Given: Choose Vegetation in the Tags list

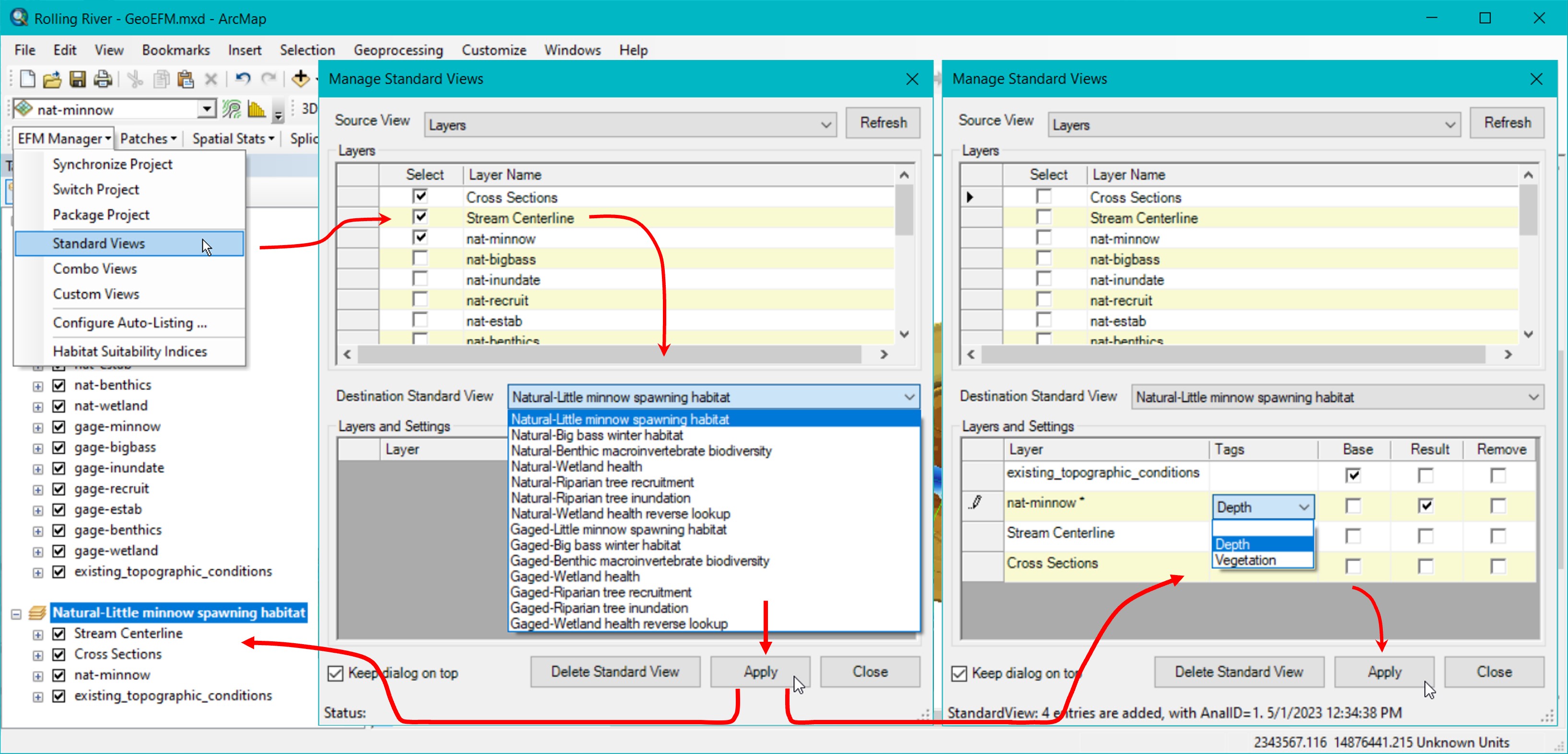Looking at the screenshot, I should click(x=1245, y=561).
